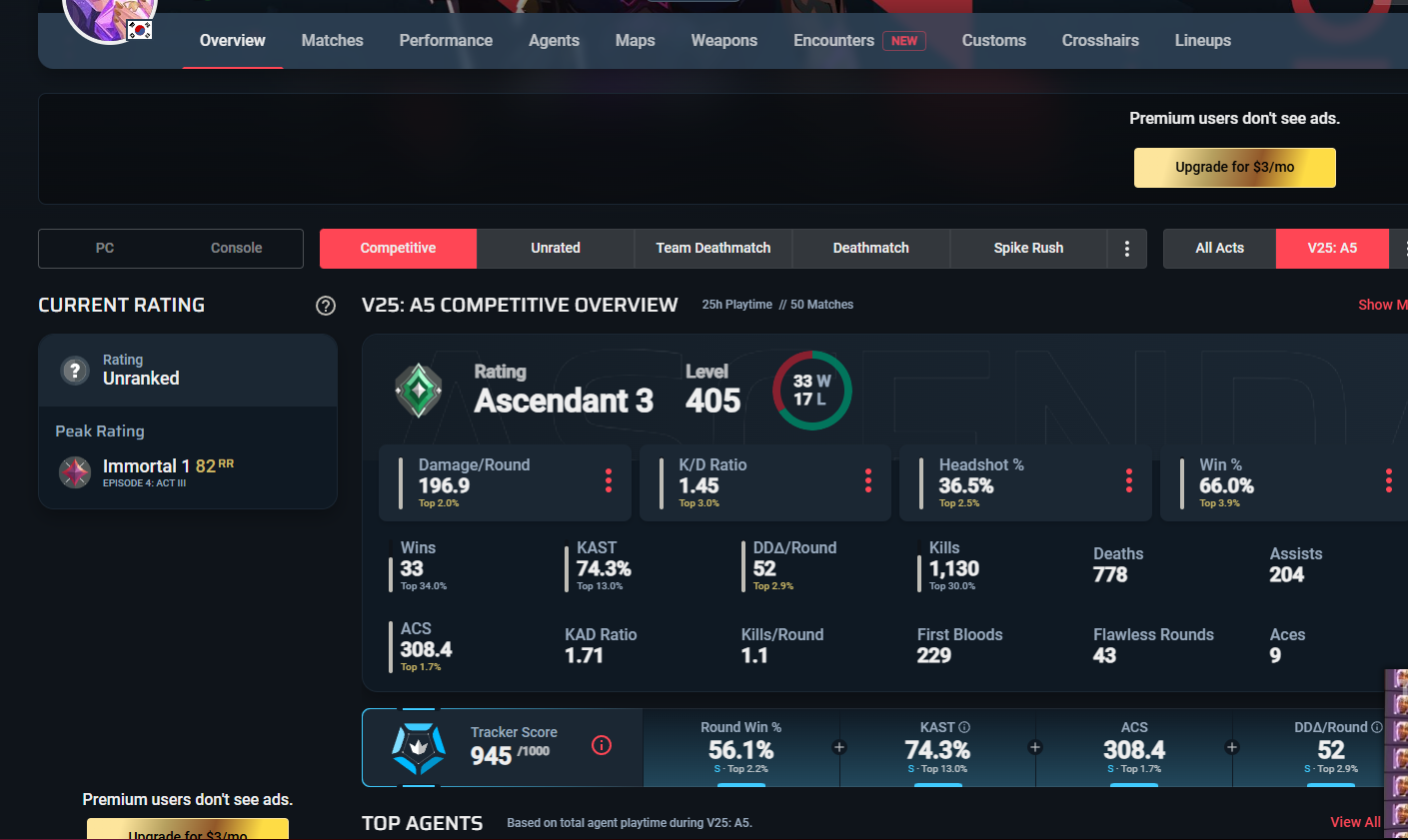The height and width of the screenshot is (840, 1408).
Task: Select the Spike Rush mode filter
Action: click(1028, 249)
